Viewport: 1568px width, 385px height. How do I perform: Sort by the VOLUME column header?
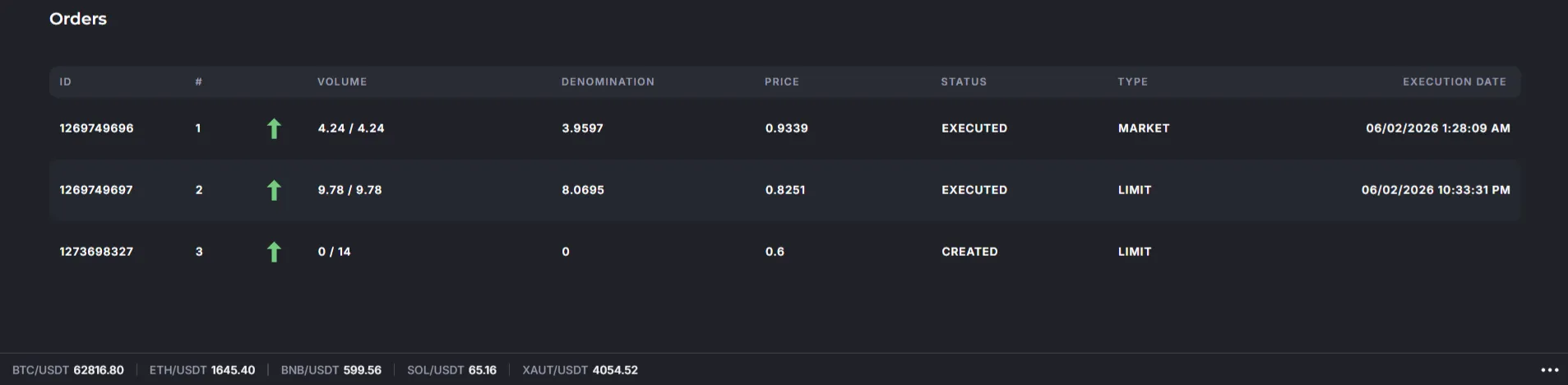coord(342,81)
